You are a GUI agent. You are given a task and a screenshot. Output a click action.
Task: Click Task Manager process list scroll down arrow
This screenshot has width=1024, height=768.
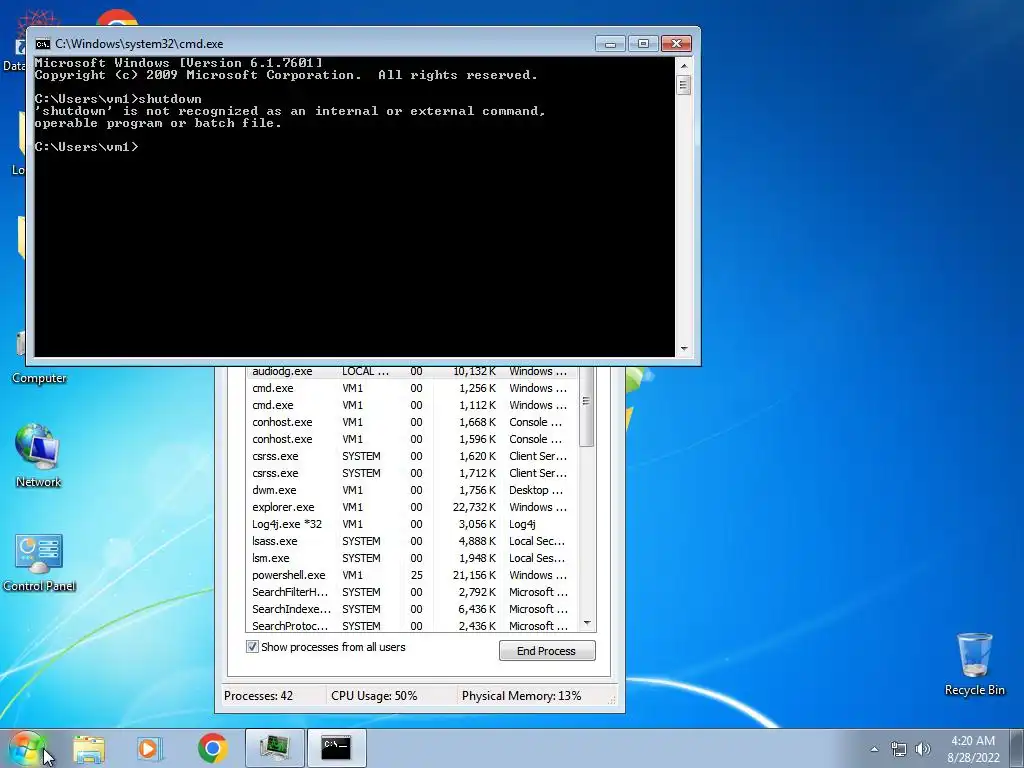tap(586, 623)
